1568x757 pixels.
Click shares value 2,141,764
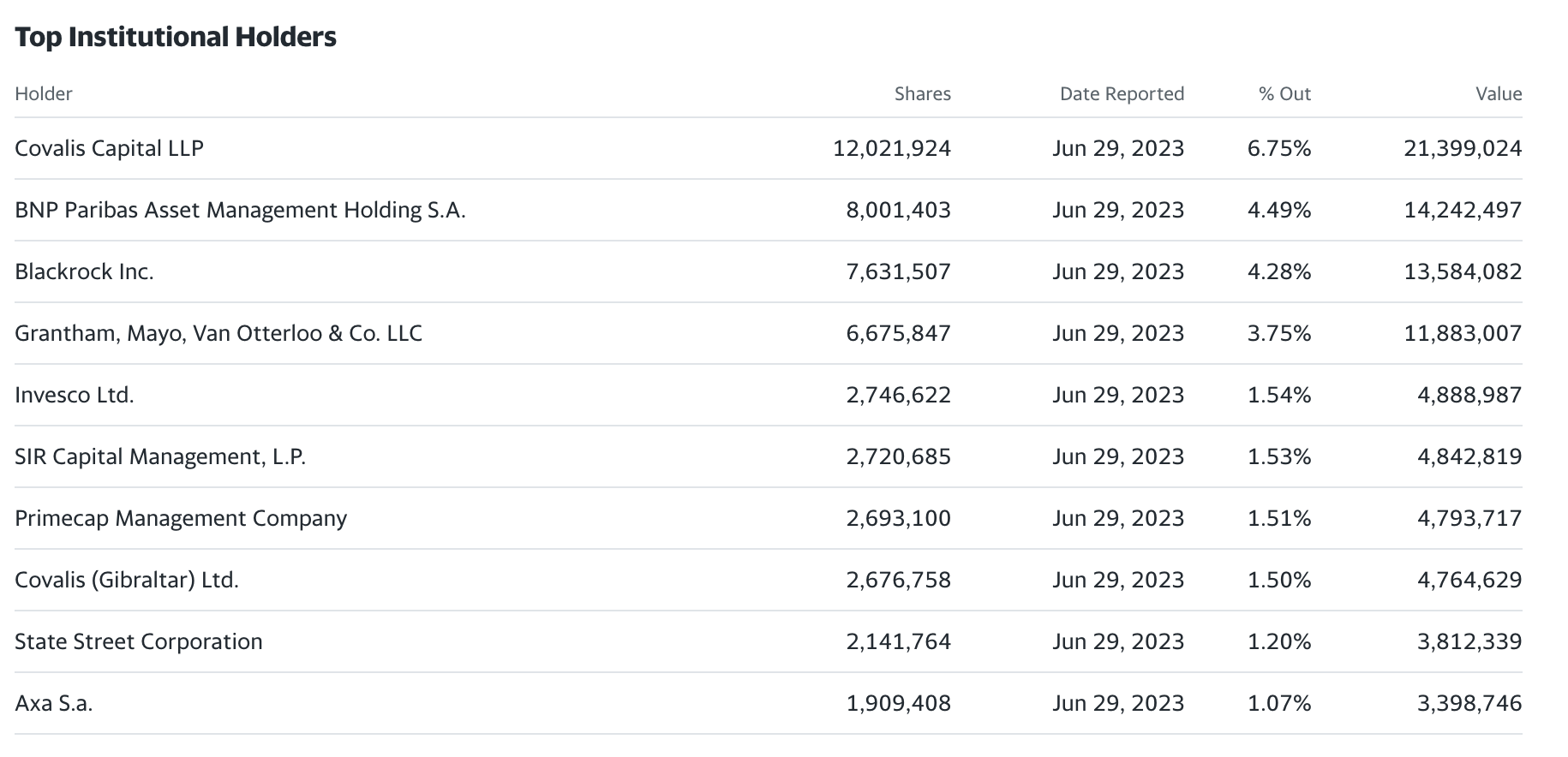(x=899, y=641)
